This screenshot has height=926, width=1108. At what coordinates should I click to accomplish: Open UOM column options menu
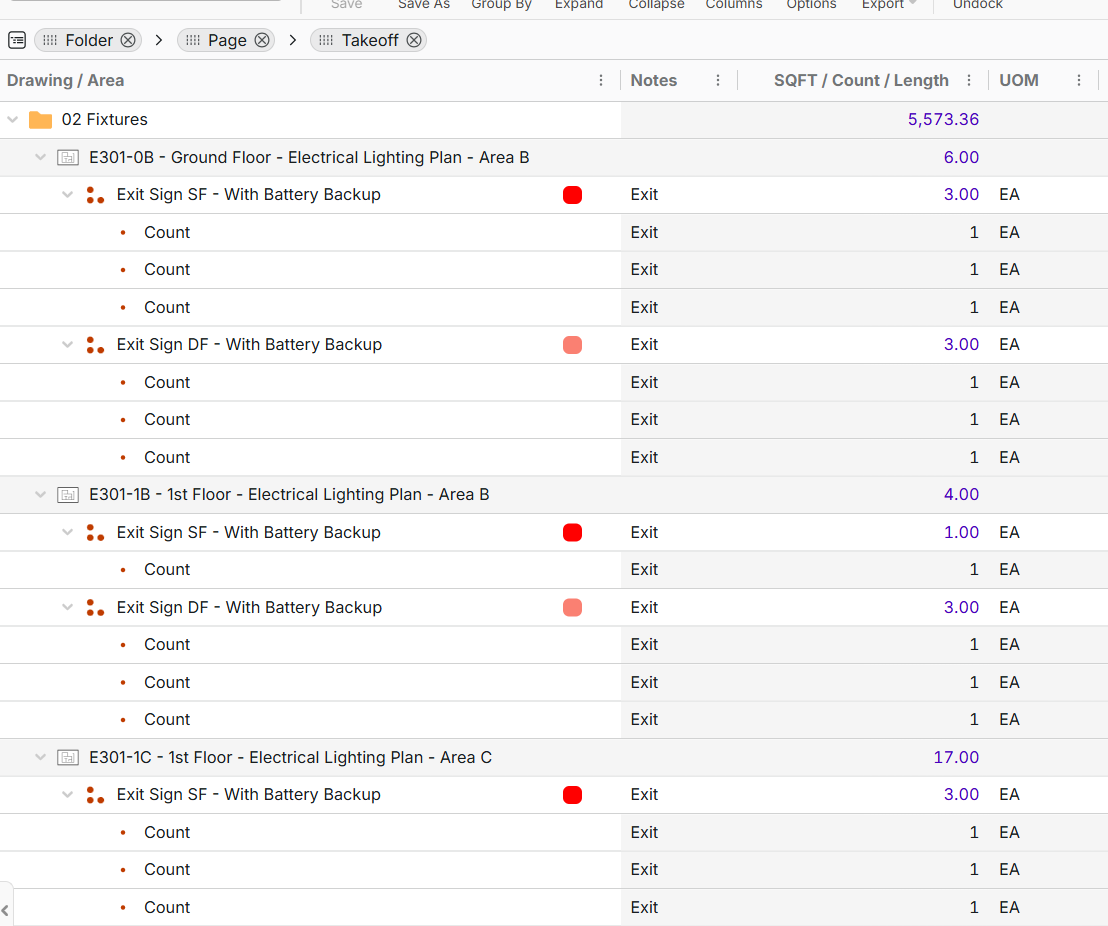1079,80
